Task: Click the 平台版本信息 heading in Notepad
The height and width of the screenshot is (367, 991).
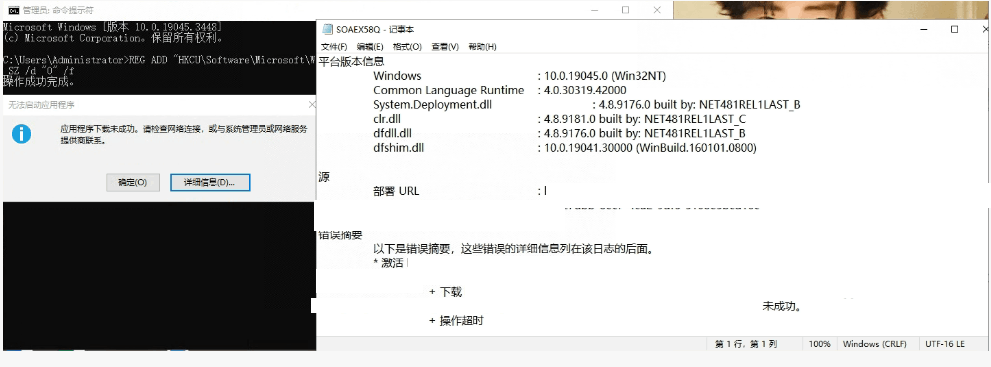Action: 351,62
